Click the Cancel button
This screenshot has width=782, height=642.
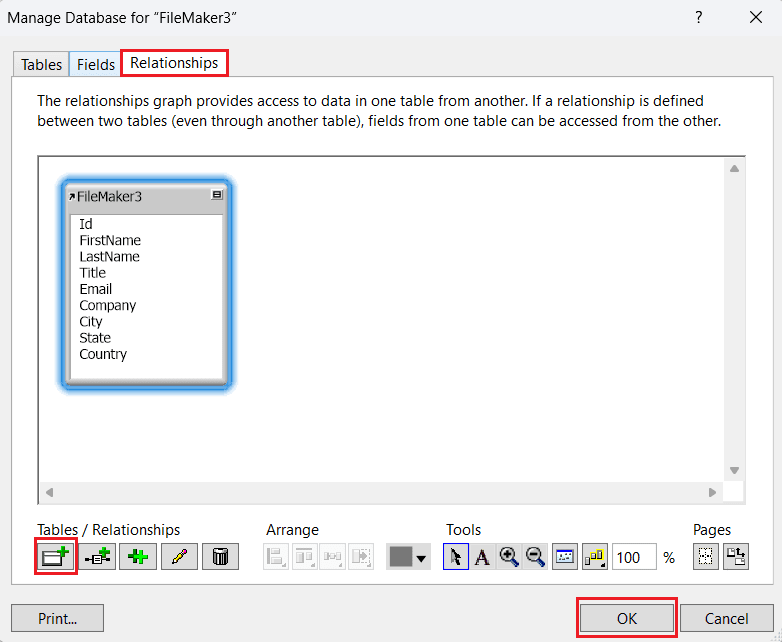(x=727, y=618)
